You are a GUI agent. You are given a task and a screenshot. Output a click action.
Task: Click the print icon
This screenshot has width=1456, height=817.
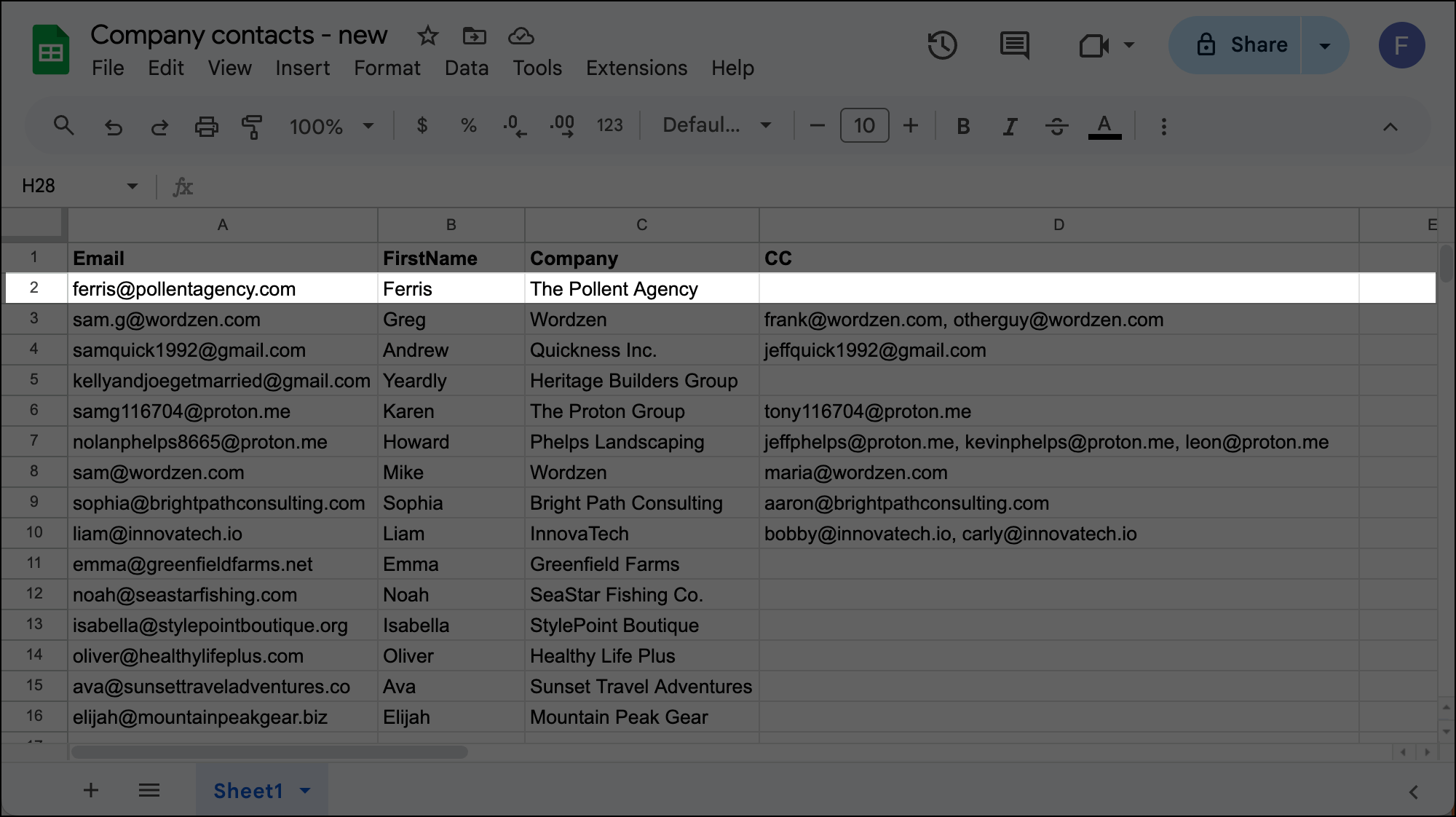tap(206, 127)
